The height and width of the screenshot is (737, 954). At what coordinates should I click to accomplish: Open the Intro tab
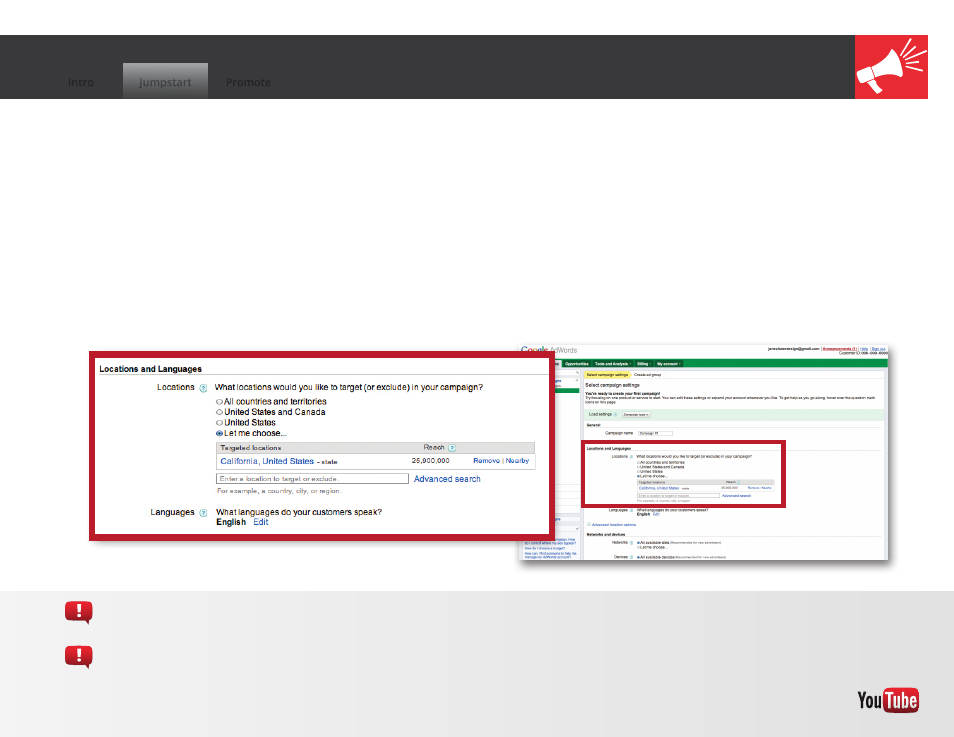coord(81,82)
